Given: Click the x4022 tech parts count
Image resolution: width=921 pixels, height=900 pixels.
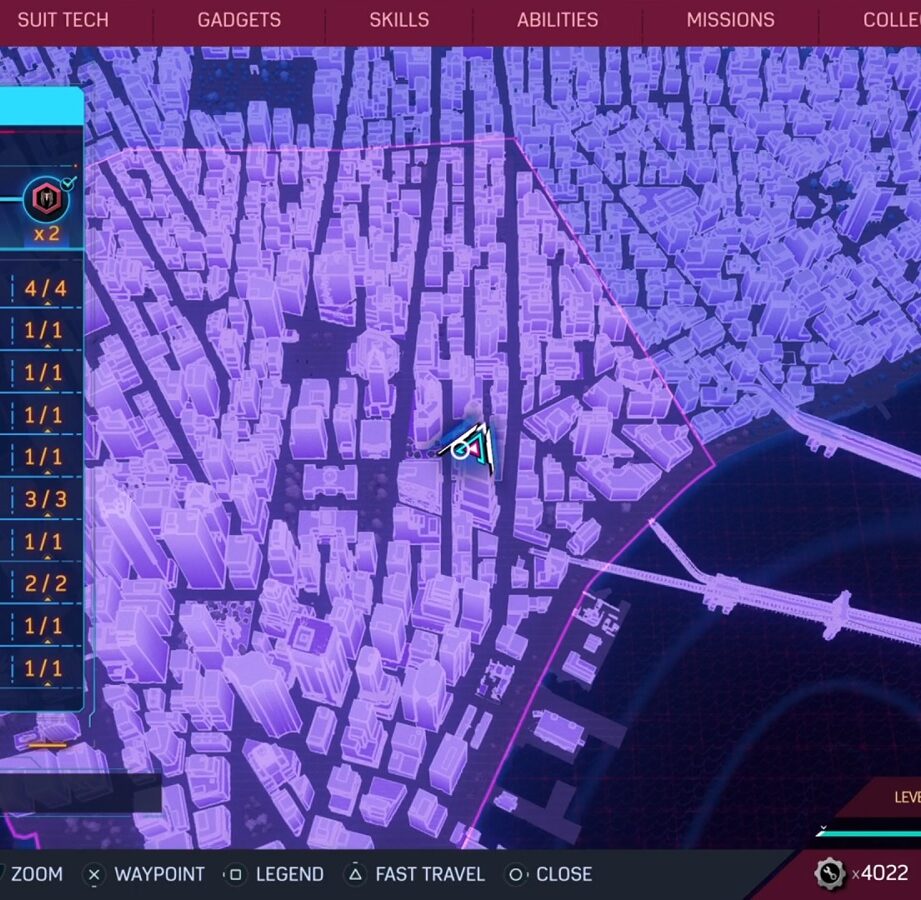Looking at the screenshot, I should tap(880, 873).
